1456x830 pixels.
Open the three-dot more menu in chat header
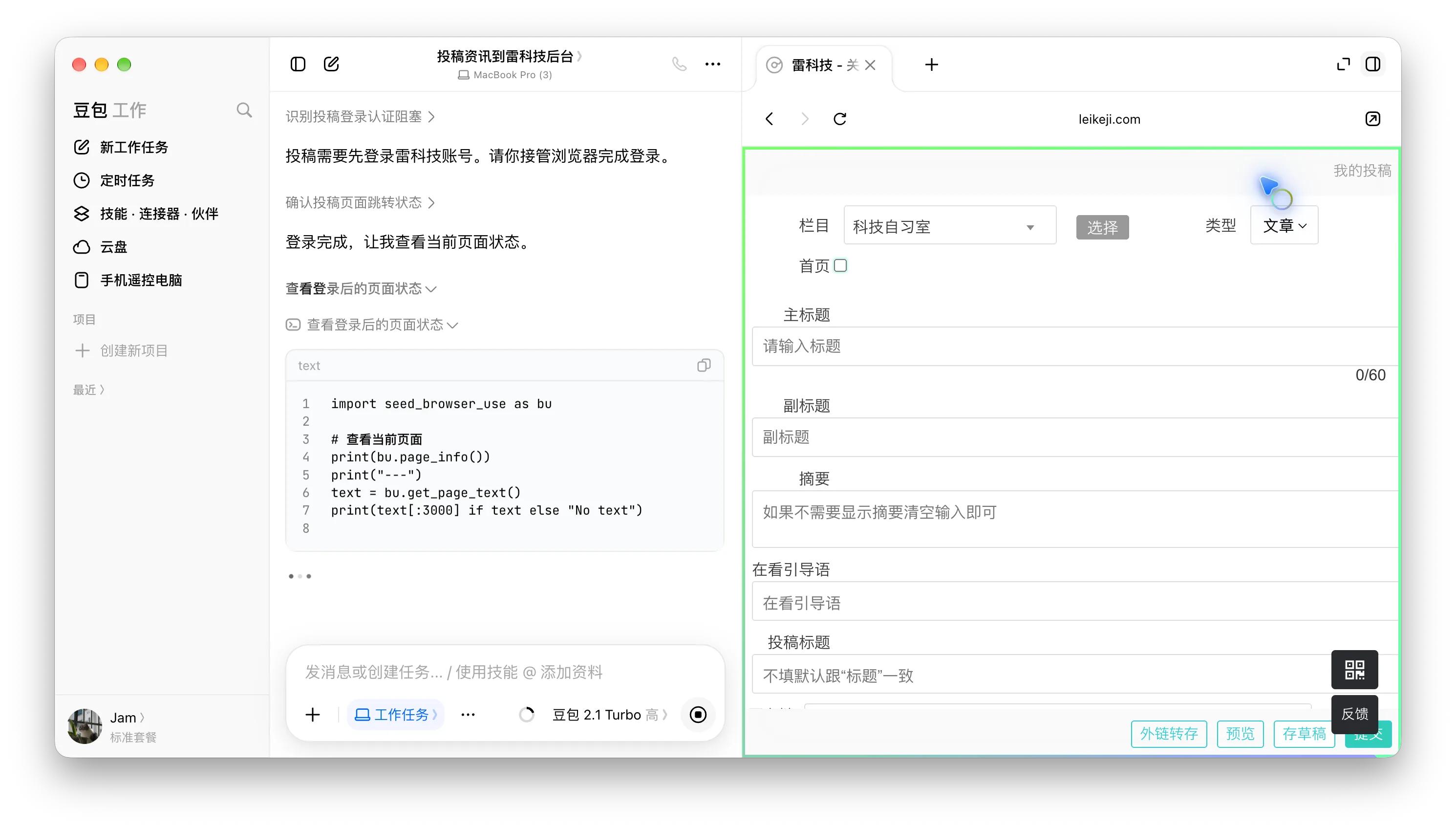point(713,64)
